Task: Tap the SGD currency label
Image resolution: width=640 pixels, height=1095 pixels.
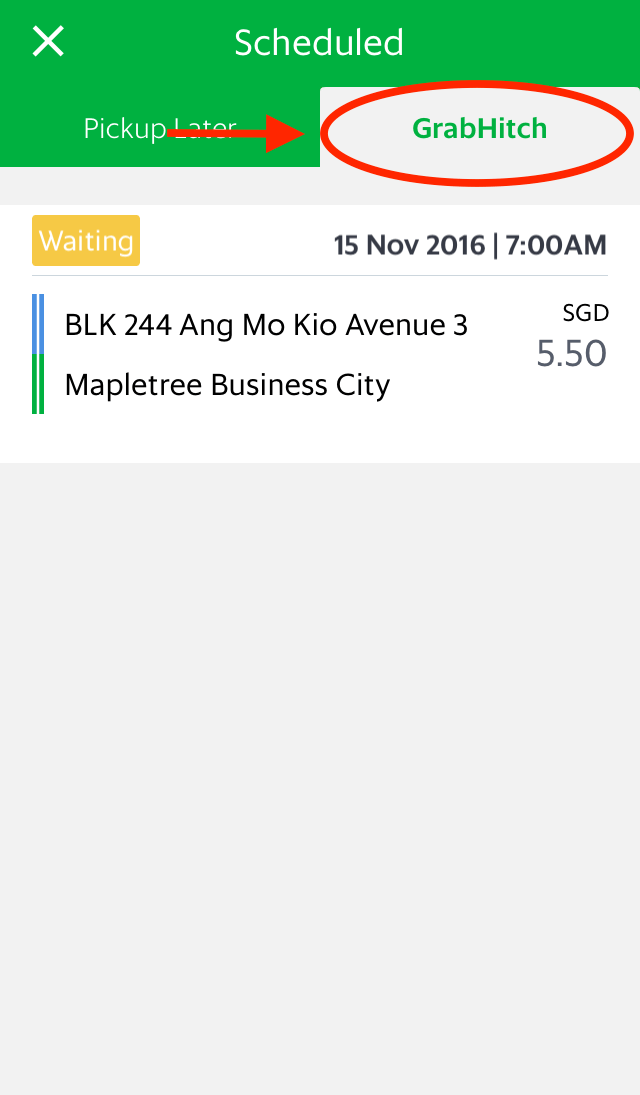Action: tap(585, 314)
